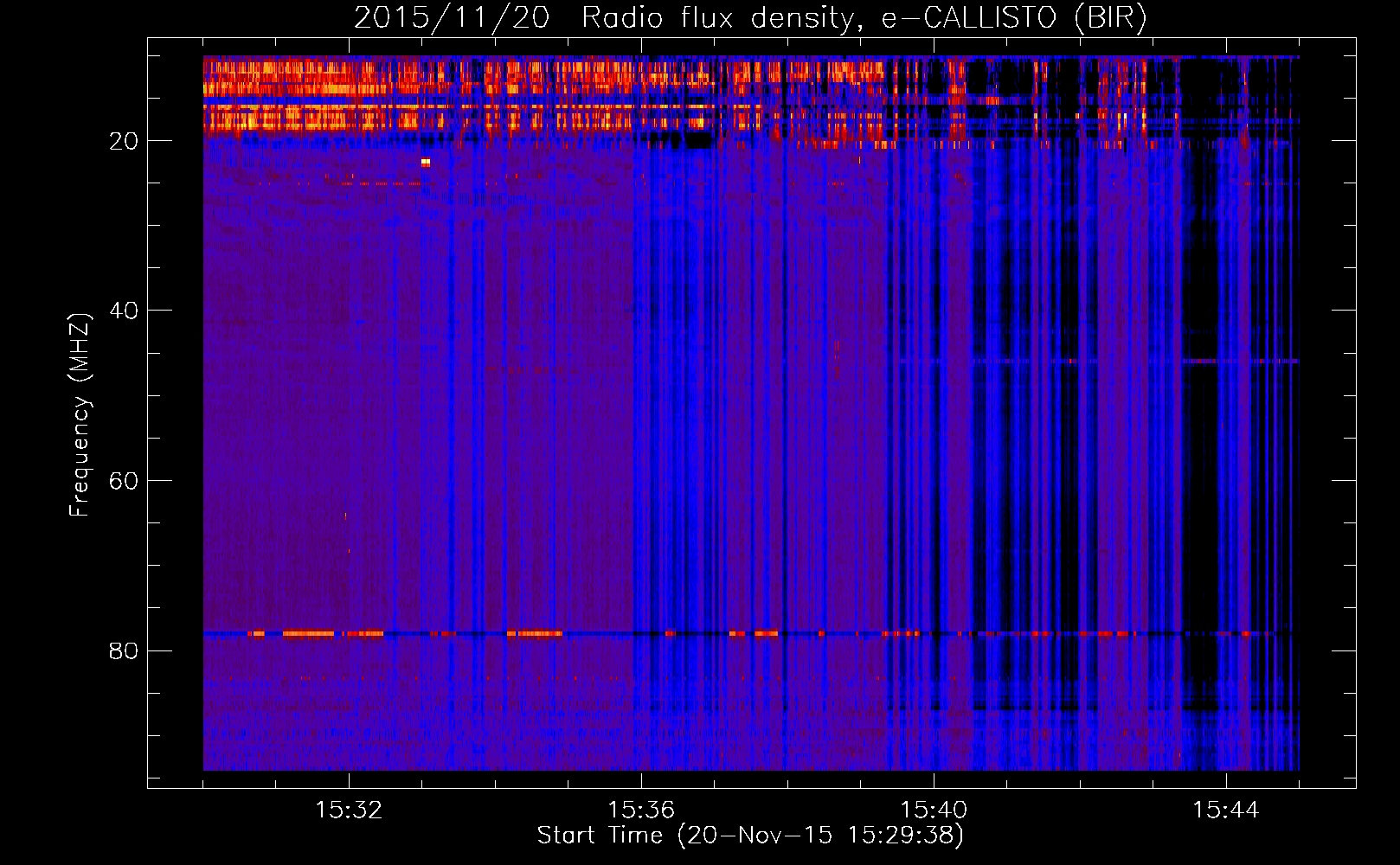Click the Frequency (MHZ) axis label
The width and height of the screenshot is (1400, 865).
tap(79, 415)
